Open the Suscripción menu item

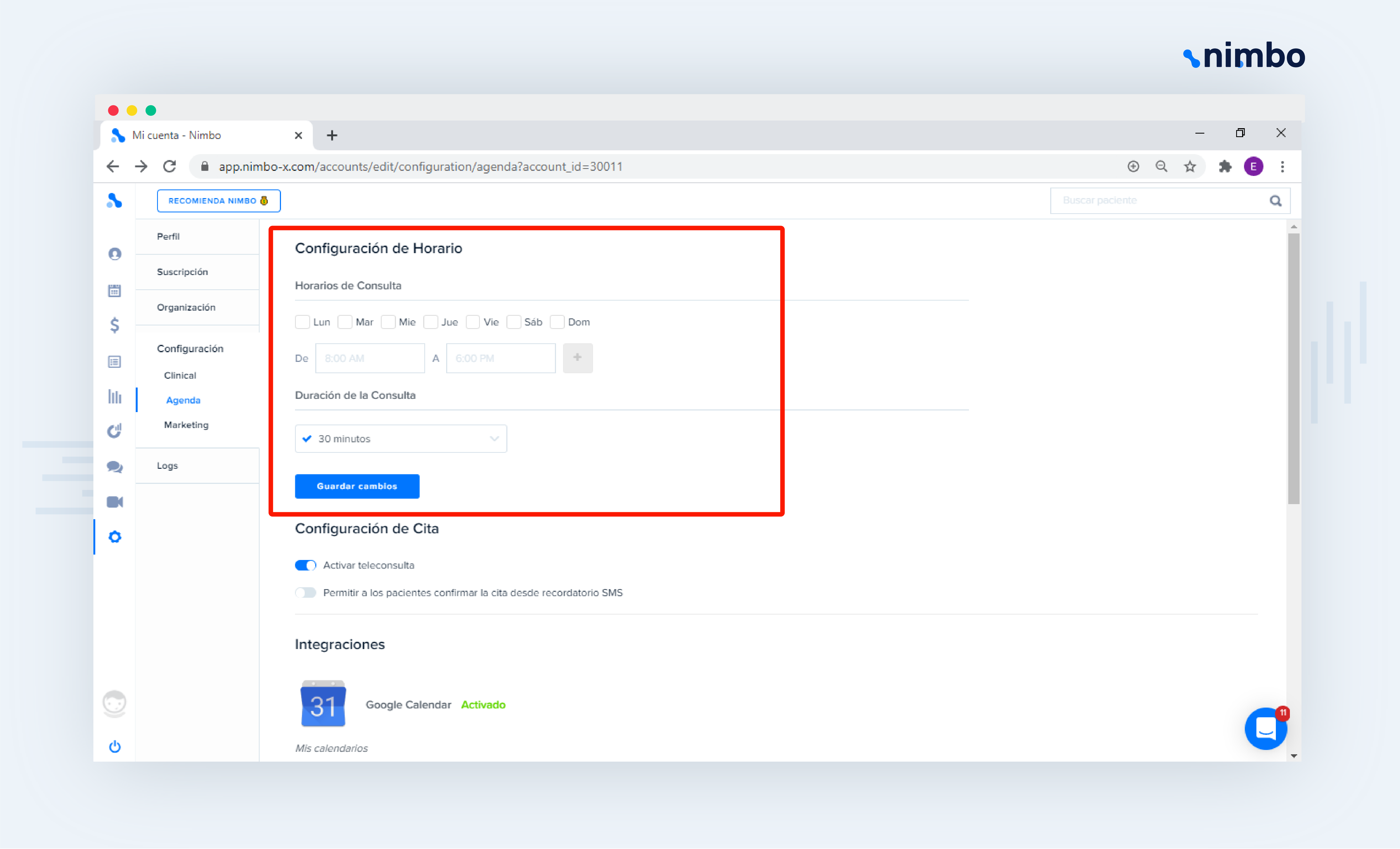(182, 272)
